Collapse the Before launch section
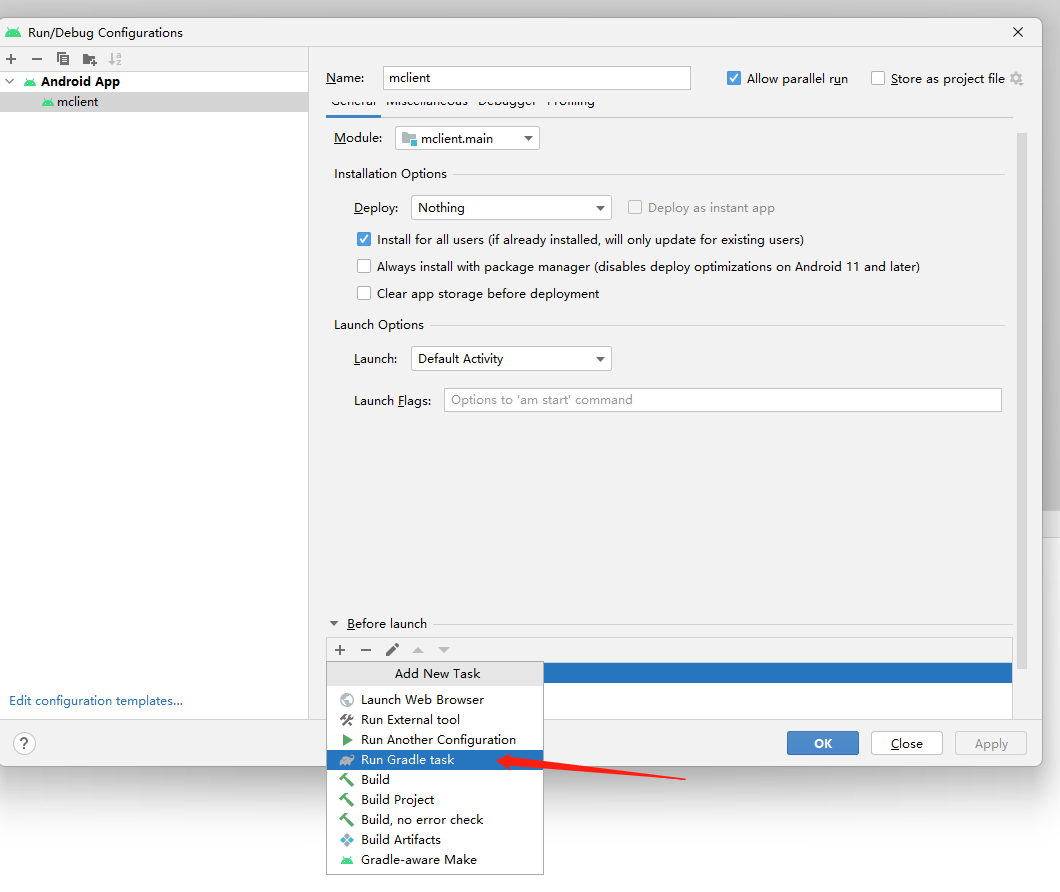The width and height of the screenshot is (1060, 892). click(x=334, y=624)
